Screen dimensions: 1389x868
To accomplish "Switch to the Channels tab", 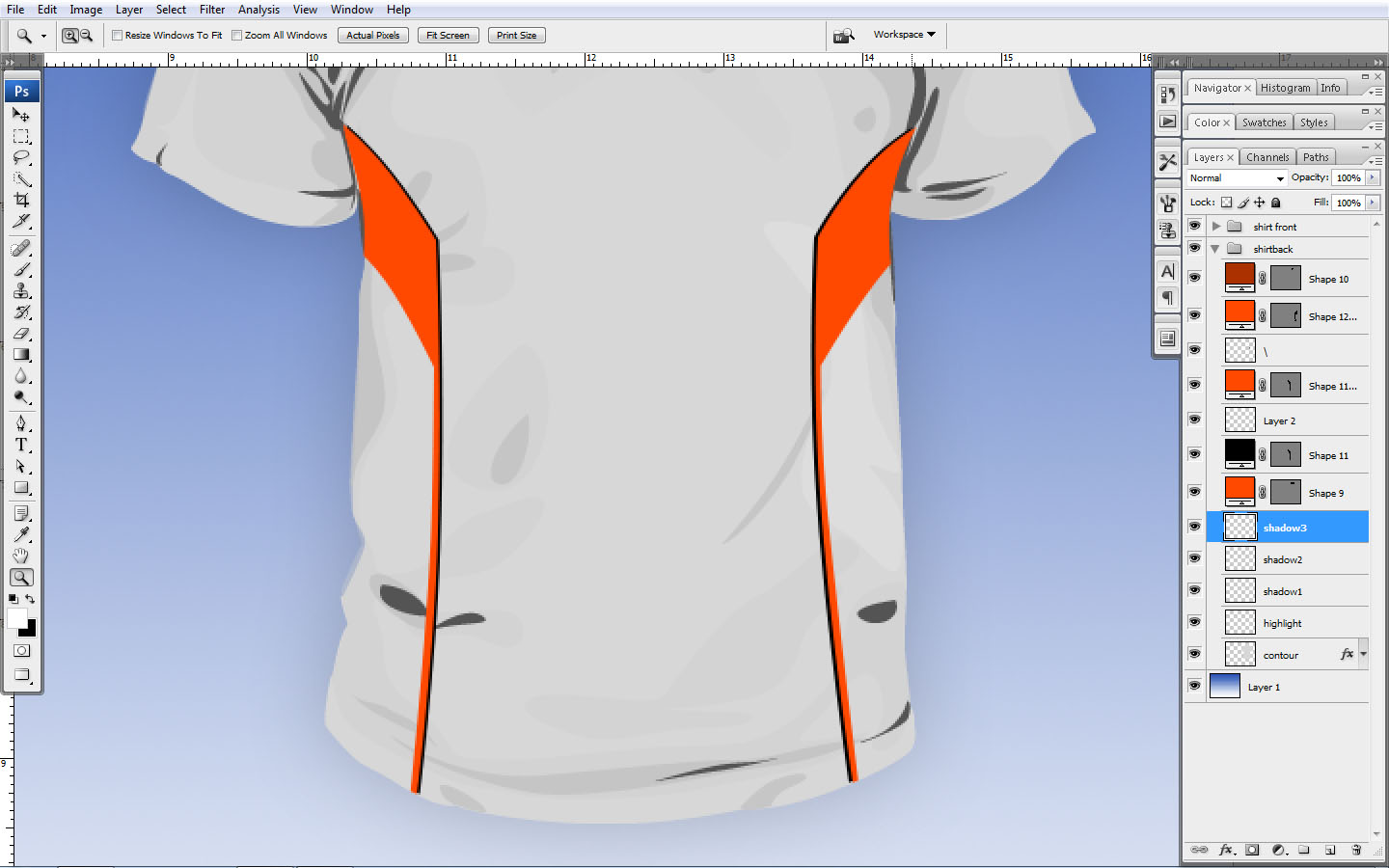I will pyautogui.click(x=1267, y=156).
